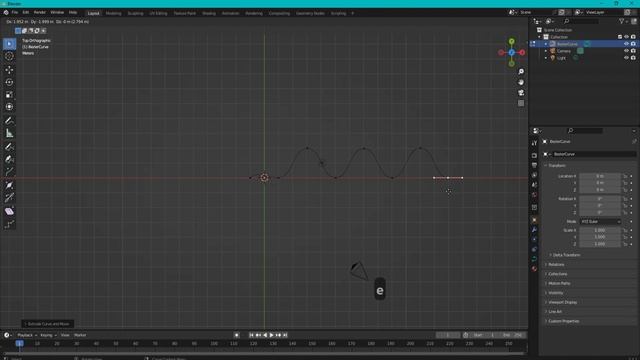Select the Transform tool
The width and height of the screenshot is (640, 360).
[x=9, y=107]
